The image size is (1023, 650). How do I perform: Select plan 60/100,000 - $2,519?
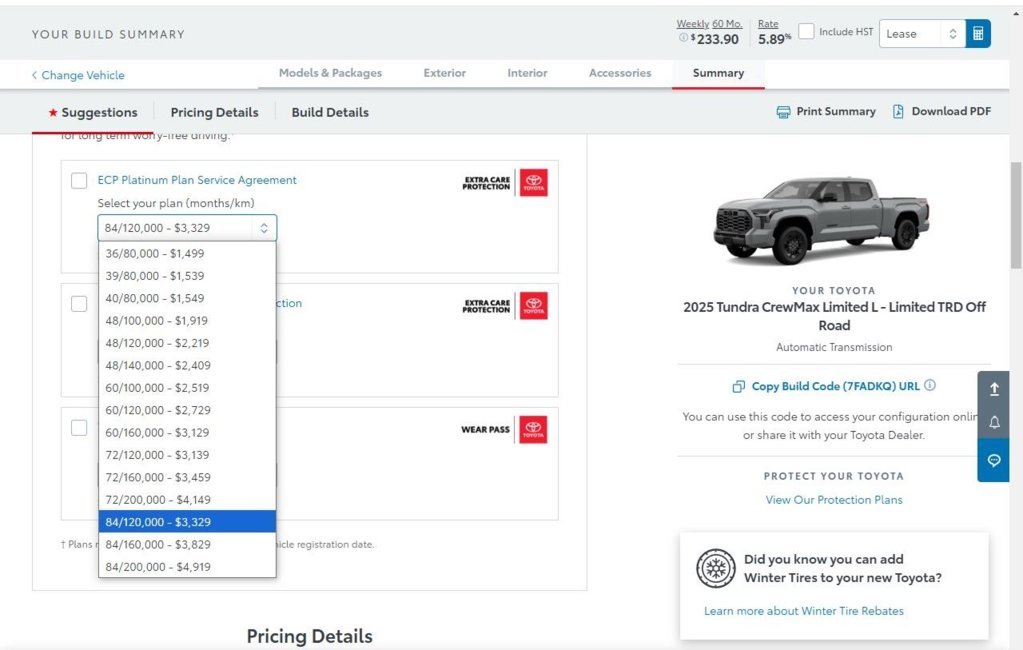pos(187,388)
